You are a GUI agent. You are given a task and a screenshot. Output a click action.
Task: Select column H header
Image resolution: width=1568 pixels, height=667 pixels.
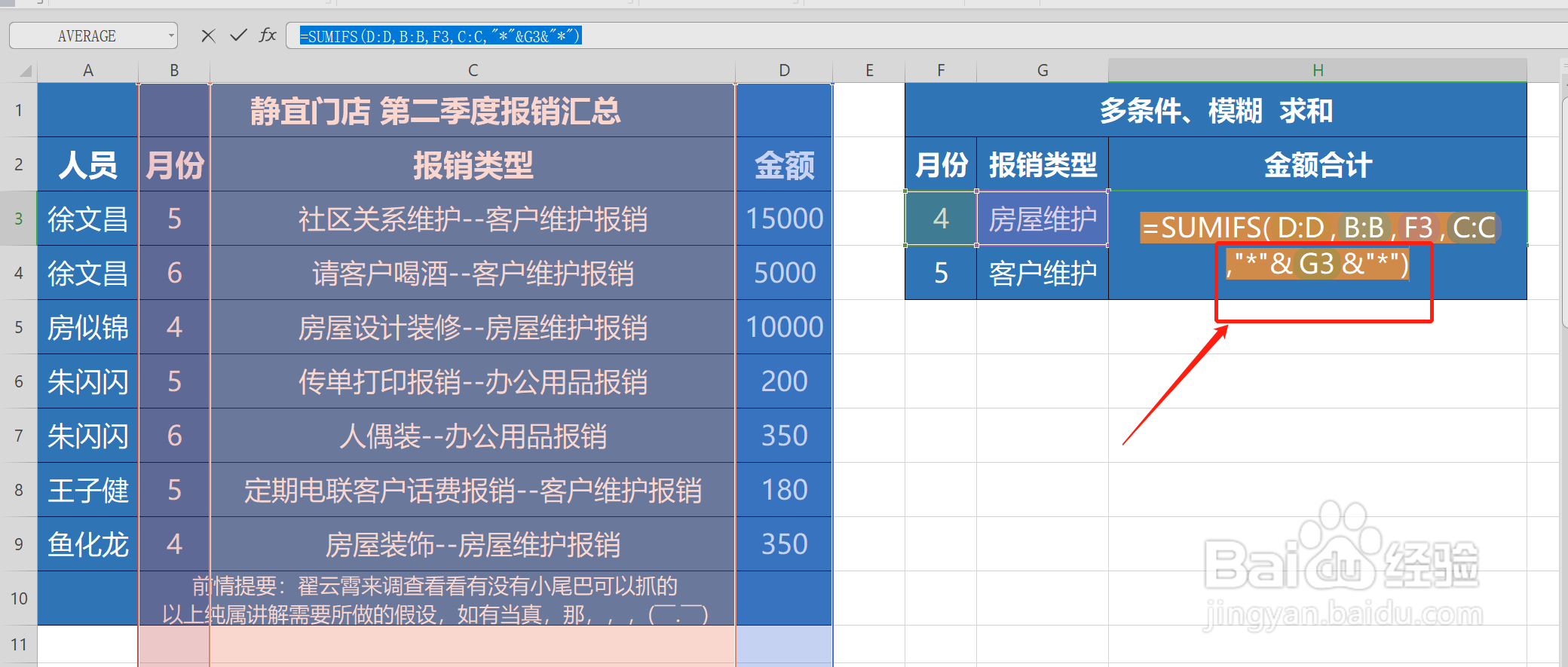[1318, 71]
